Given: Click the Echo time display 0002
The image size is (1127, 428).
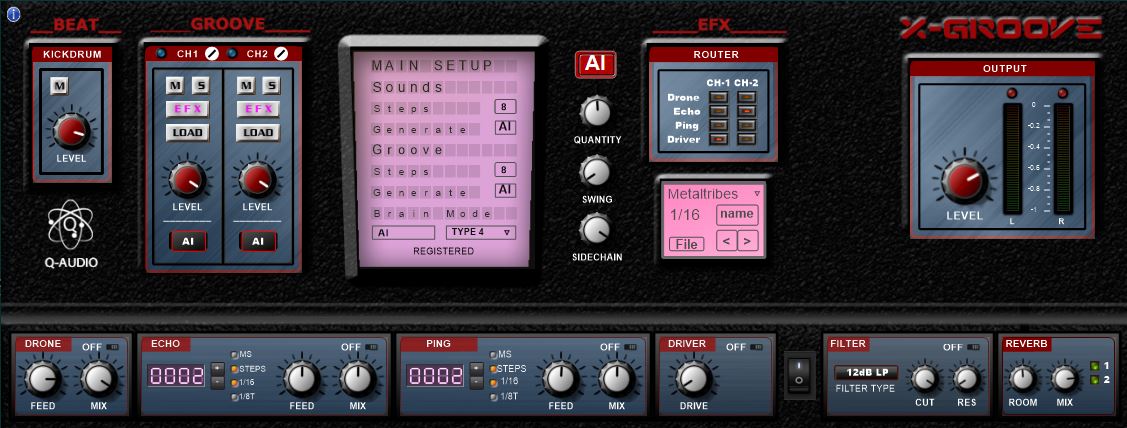Looking at the screenshot, I should click(177, 375).
